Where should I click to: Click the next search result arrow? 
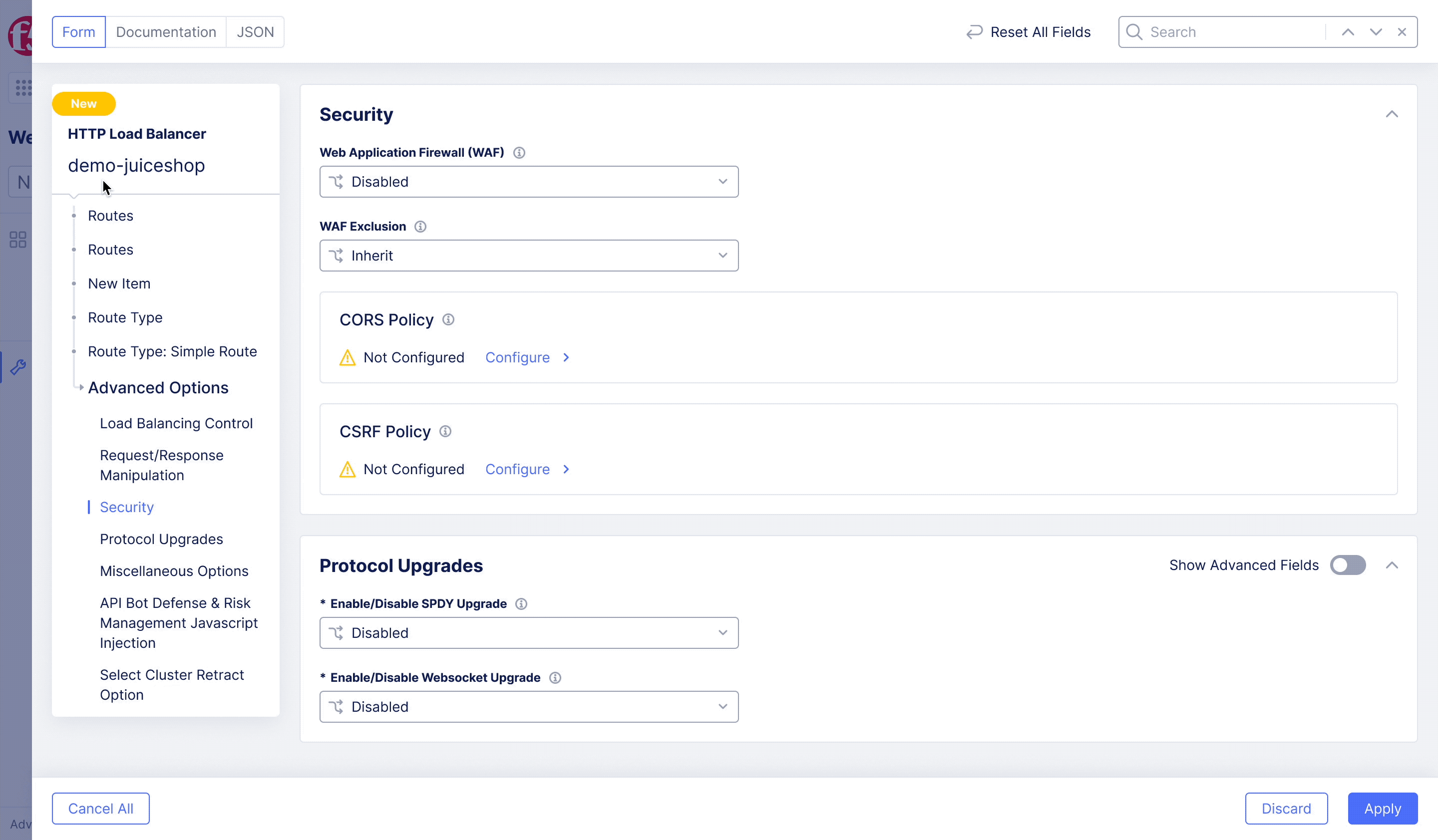tap(1375, 32)
